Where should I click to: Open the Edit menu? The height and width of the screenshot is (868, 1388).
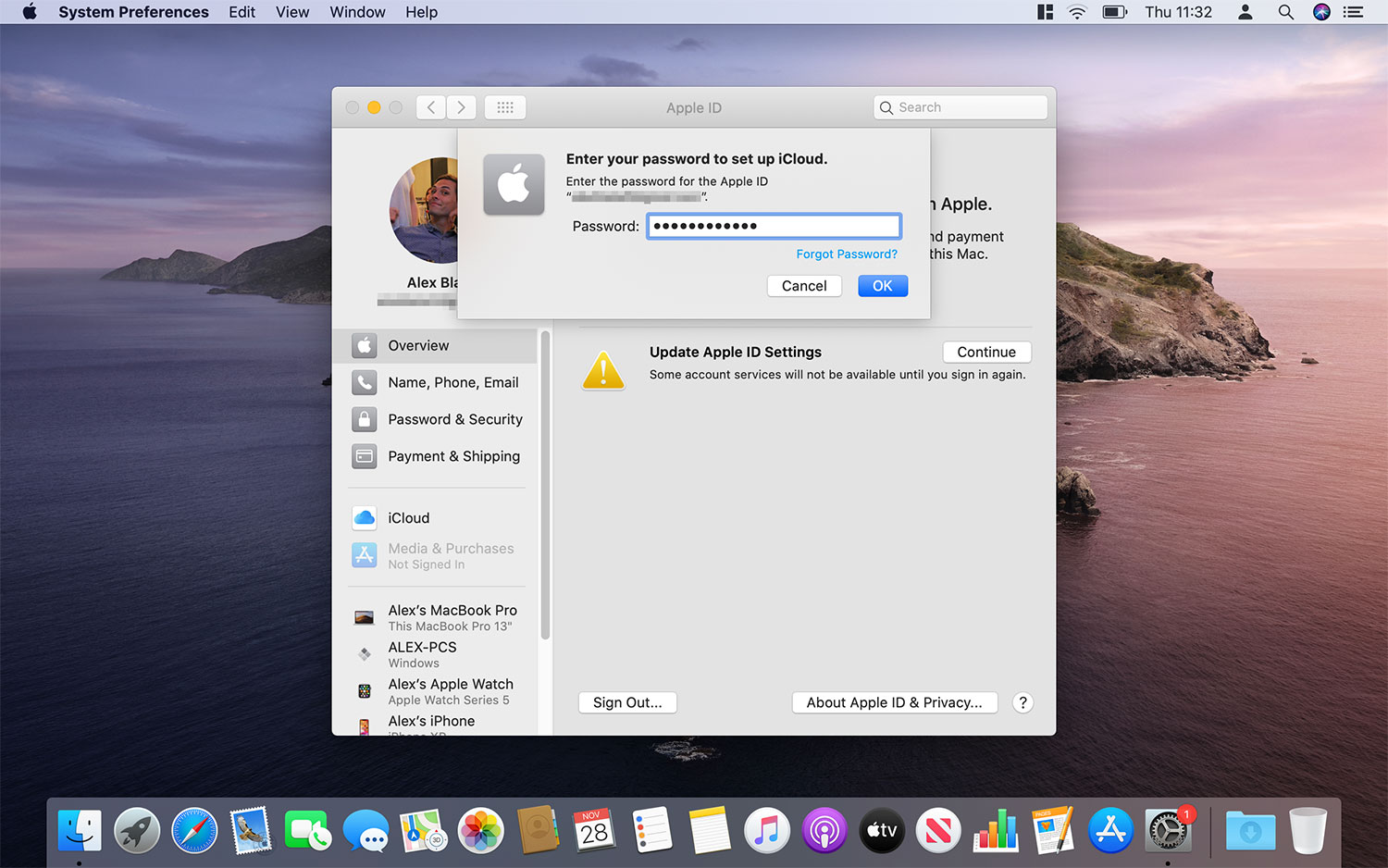click(x=242, y=12)
